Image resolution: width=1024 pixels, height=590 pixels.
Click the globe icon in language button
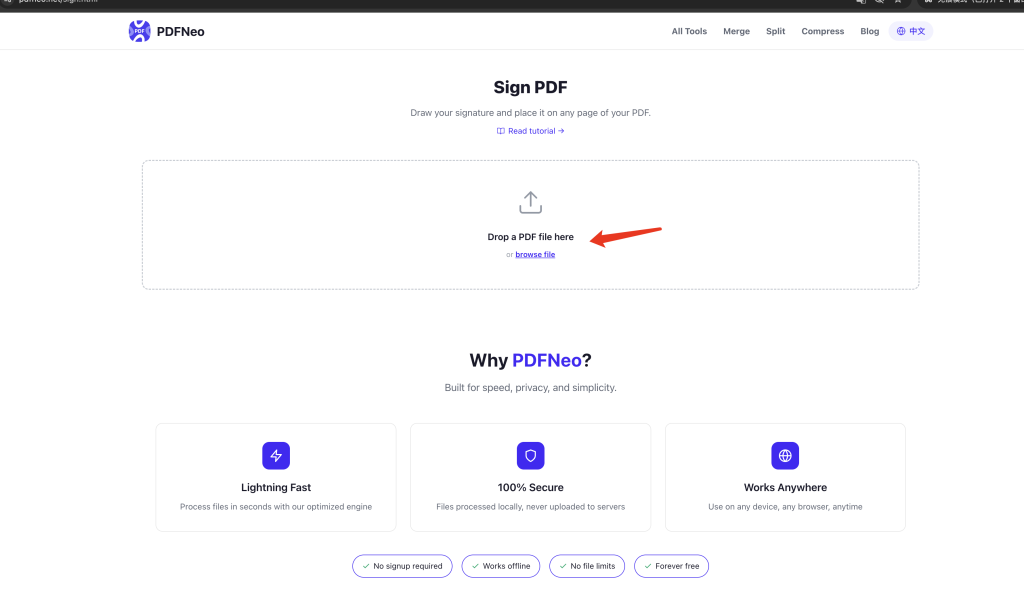[901, 31]
